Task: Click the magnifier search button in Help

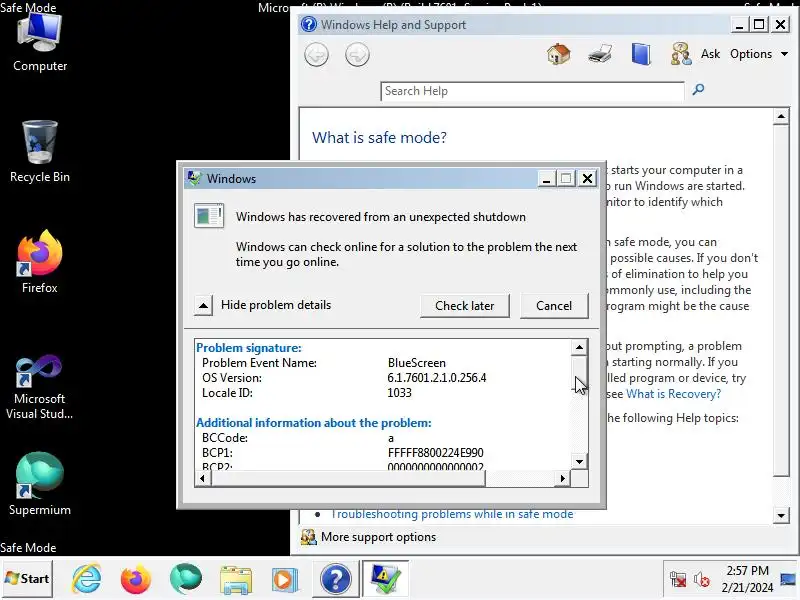Action: [698, 90]
